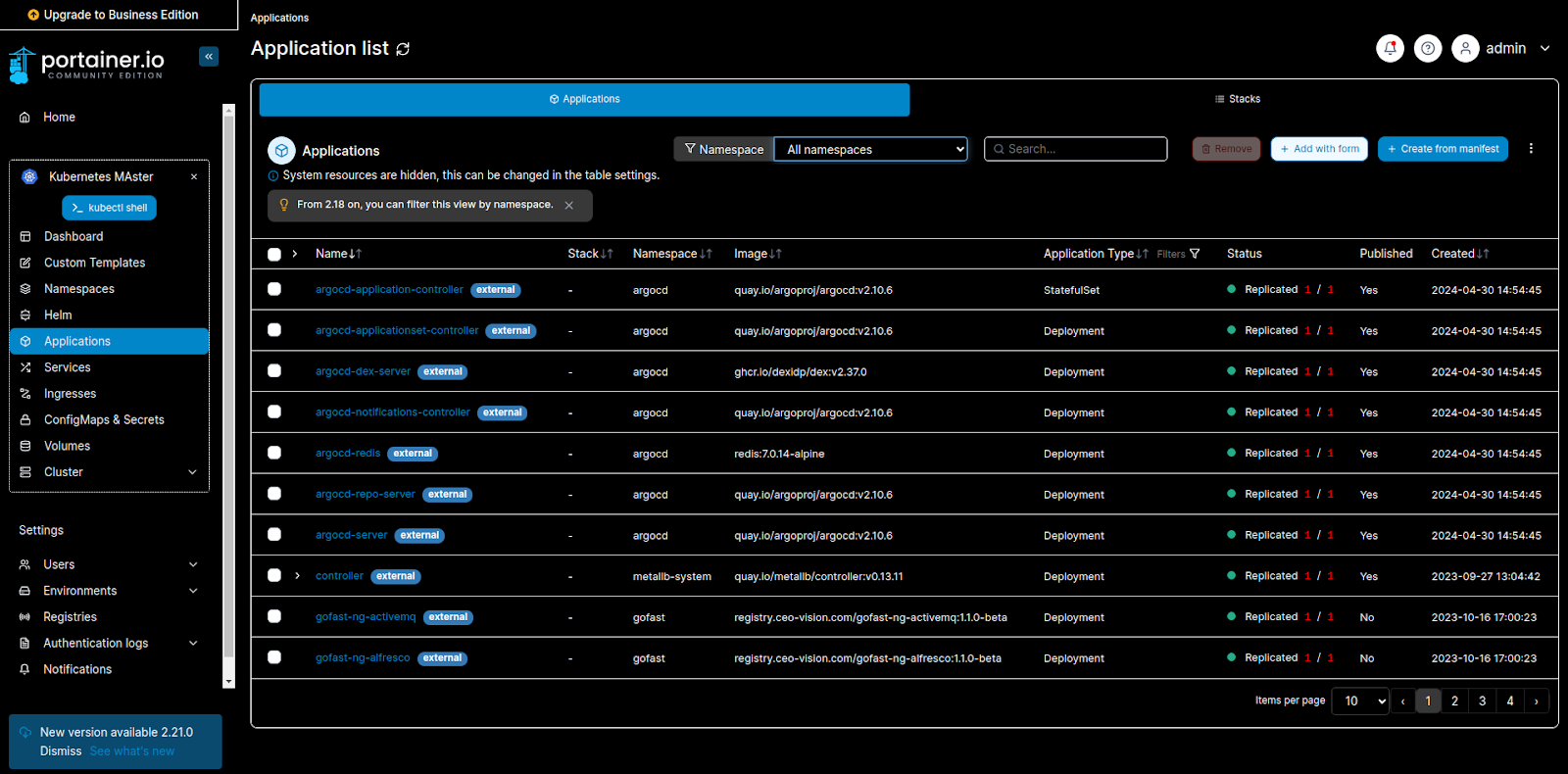Screen dimensions: 1568x774
Task: Open Volumes in the sidebar
Action: (x=67, y=446)
